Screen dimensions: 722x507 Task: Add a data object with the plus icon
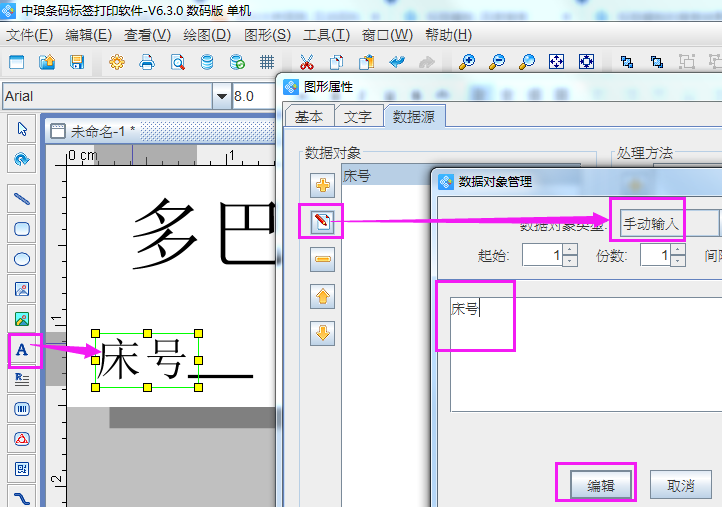(x=323, y=184)
